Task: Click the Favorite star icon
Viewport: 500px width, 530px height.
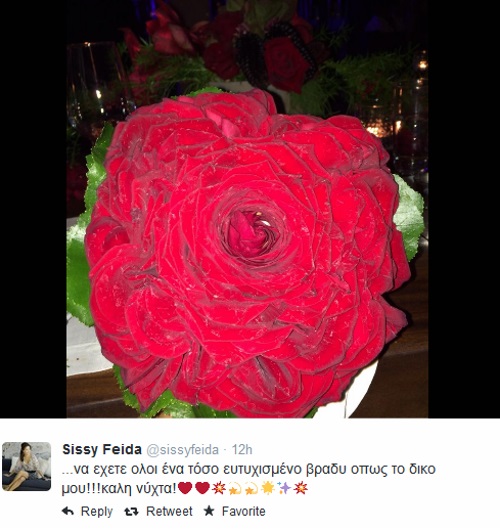Action: [209, 511]
